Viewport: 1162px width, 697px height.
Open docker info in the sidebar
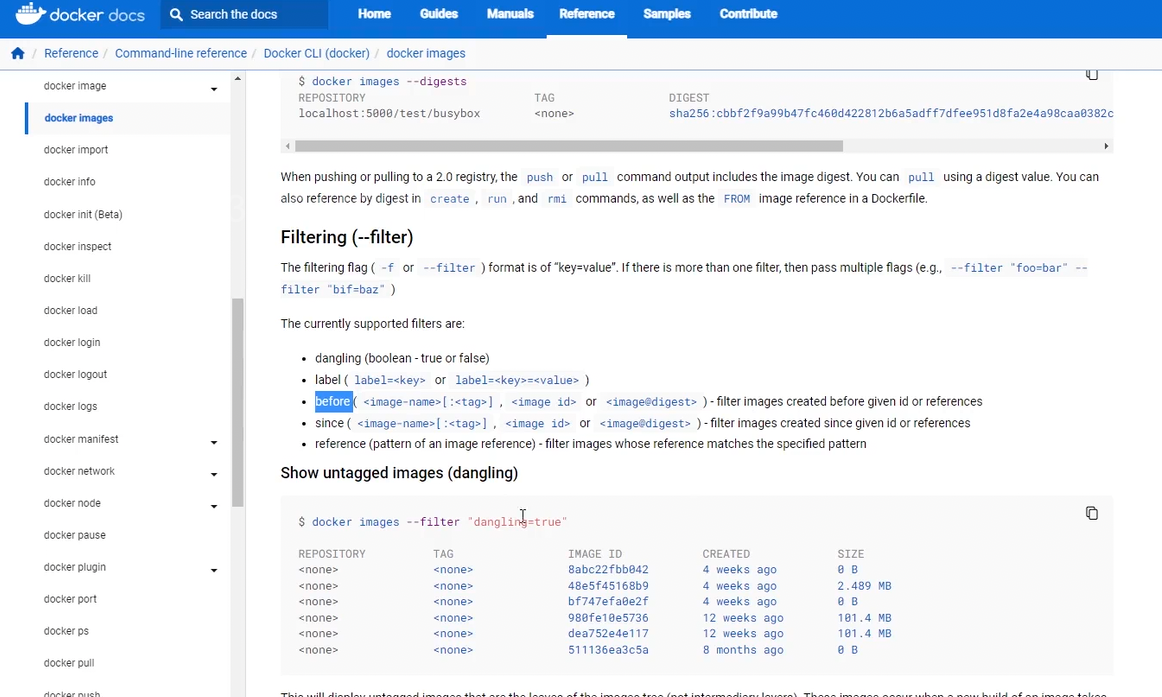pyautogui.click(x=70, y=181)
